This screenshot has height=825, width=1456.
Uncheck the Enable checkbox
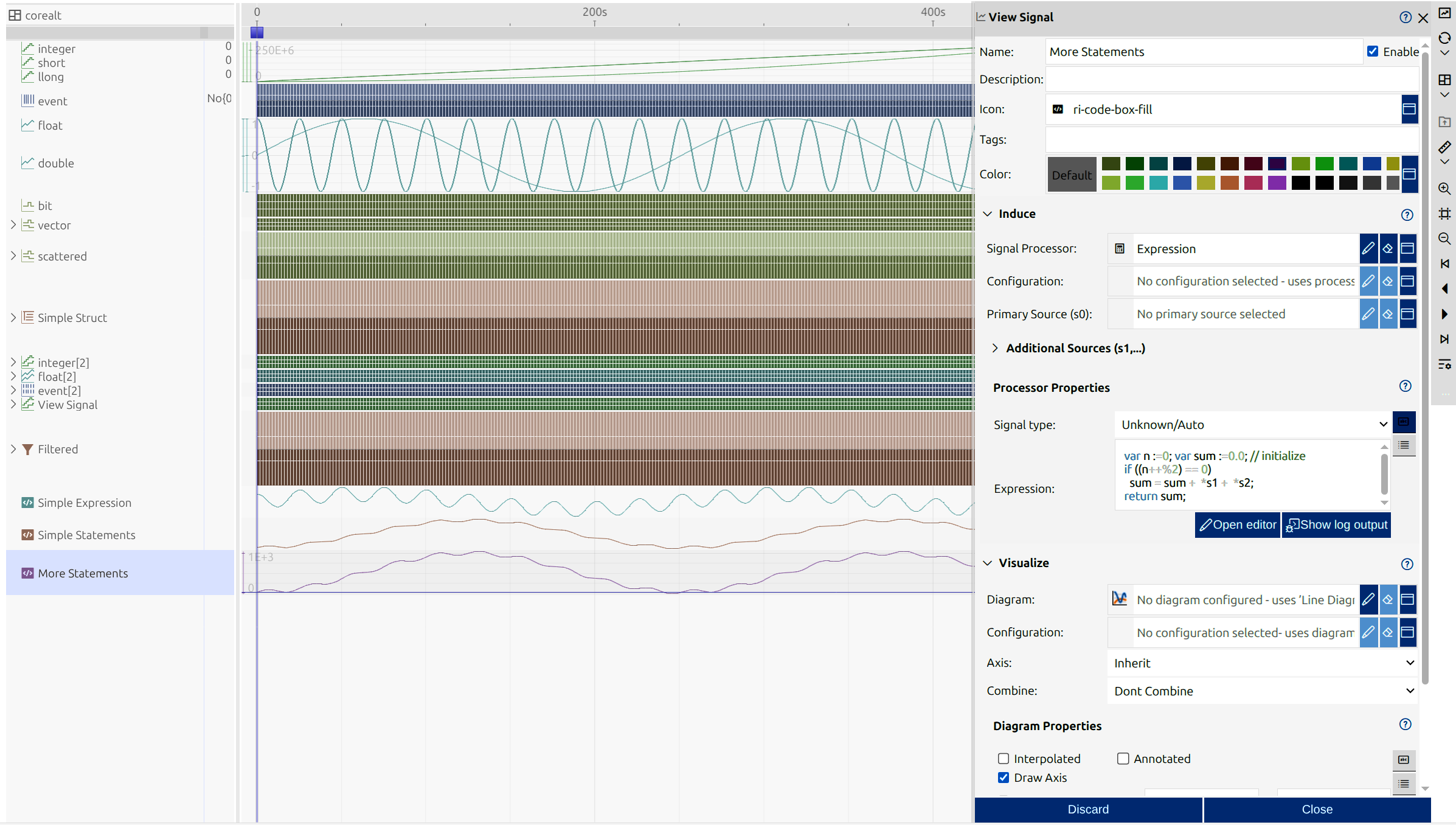click(x=1373, y=52)
